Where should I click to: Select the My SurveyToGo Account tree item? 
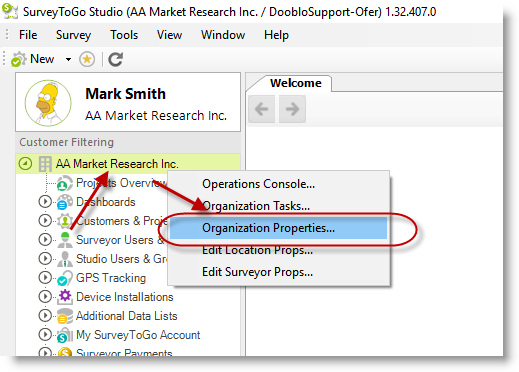(x=138, y=335)
